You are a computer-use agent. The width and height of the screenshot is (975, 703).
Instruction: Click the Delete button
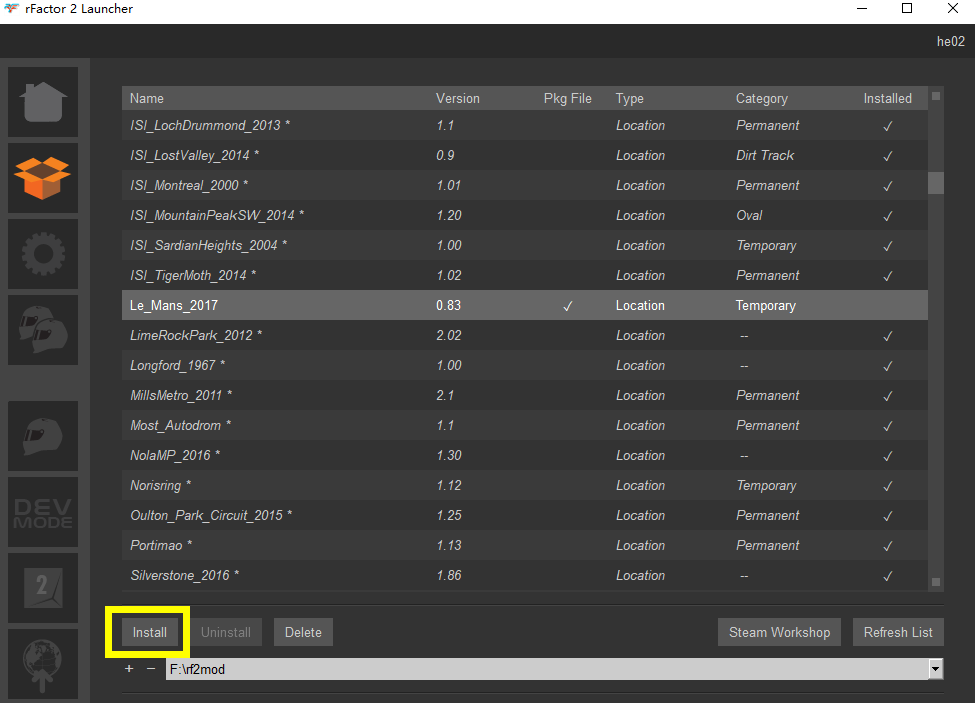point(303,632)
